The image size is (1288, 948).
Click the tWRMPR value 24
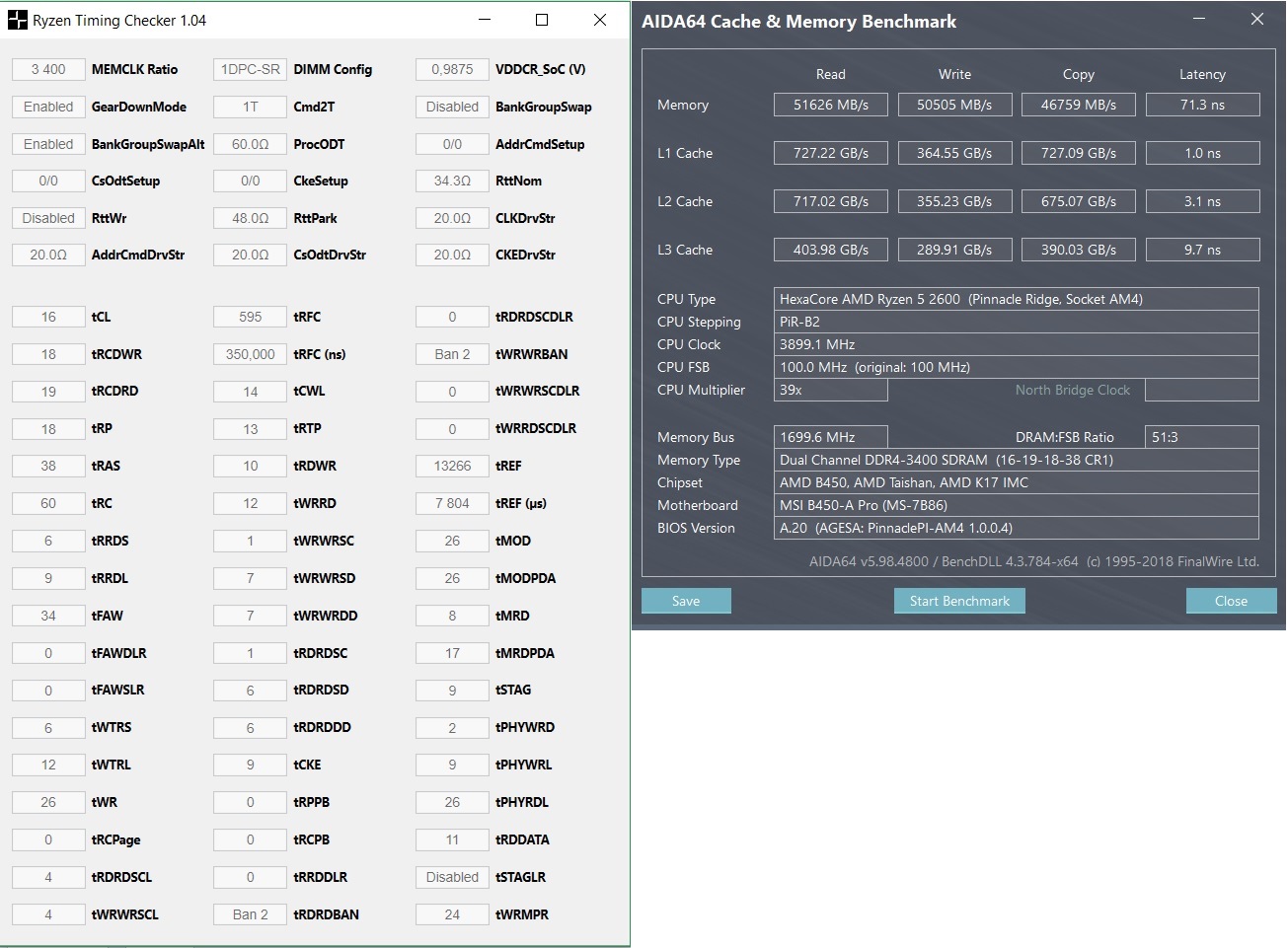[x=452, y=914]
